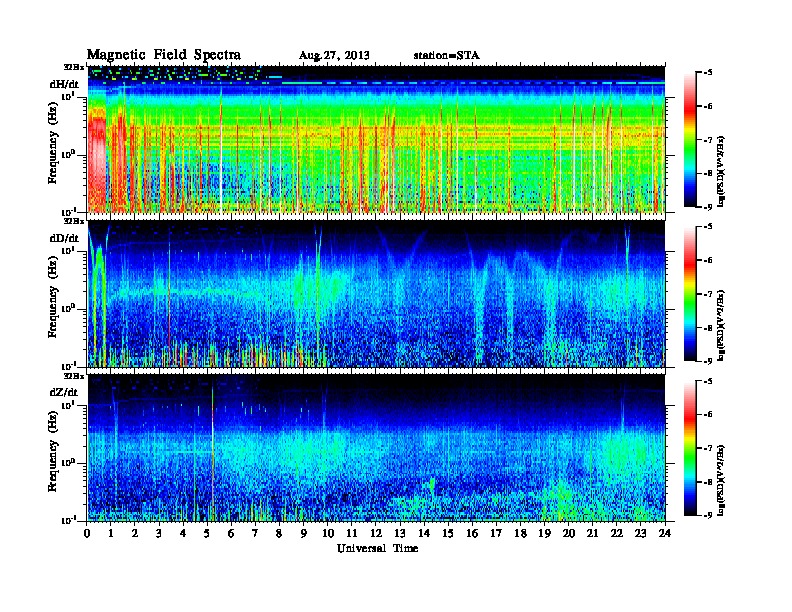
Task: Click hour "9" on the time axis
Action: (x=304, y=534)
